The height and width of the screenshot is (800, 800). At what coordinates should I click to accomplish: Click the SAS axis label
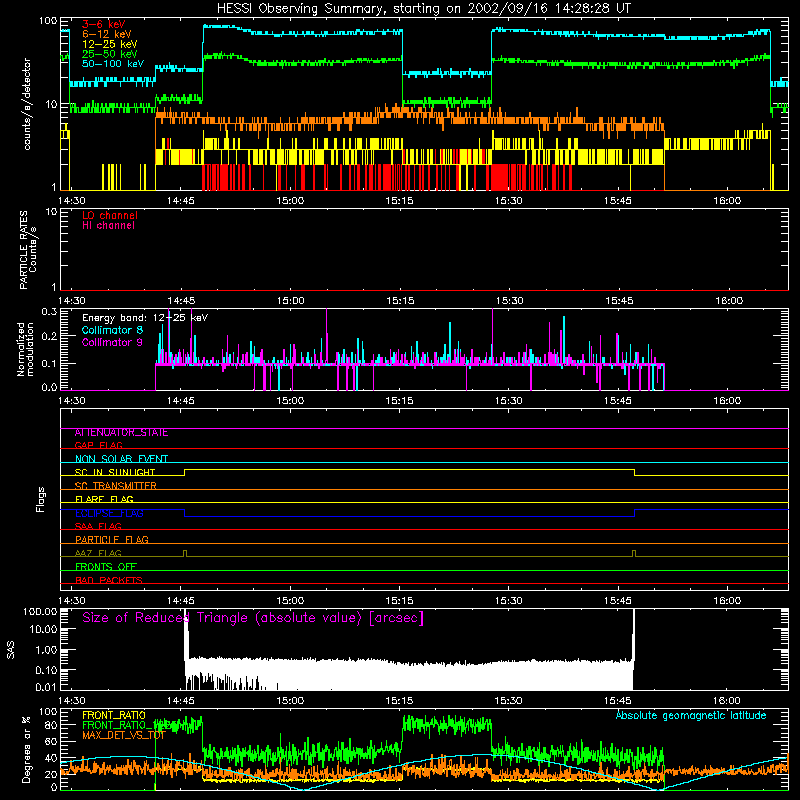[x=11, y=650]
